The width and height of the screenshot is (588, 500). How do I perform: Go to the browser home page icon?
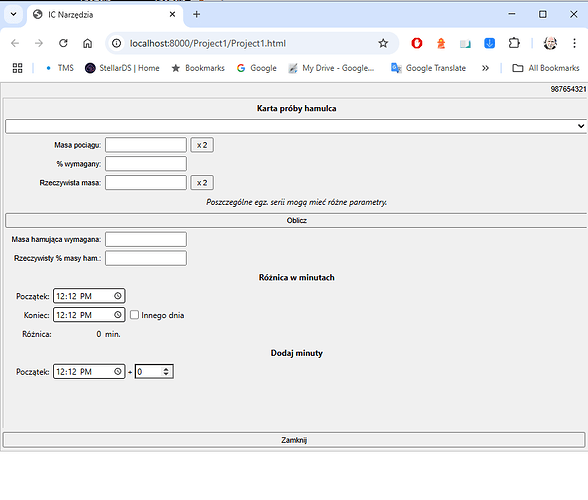click(87, 44)
